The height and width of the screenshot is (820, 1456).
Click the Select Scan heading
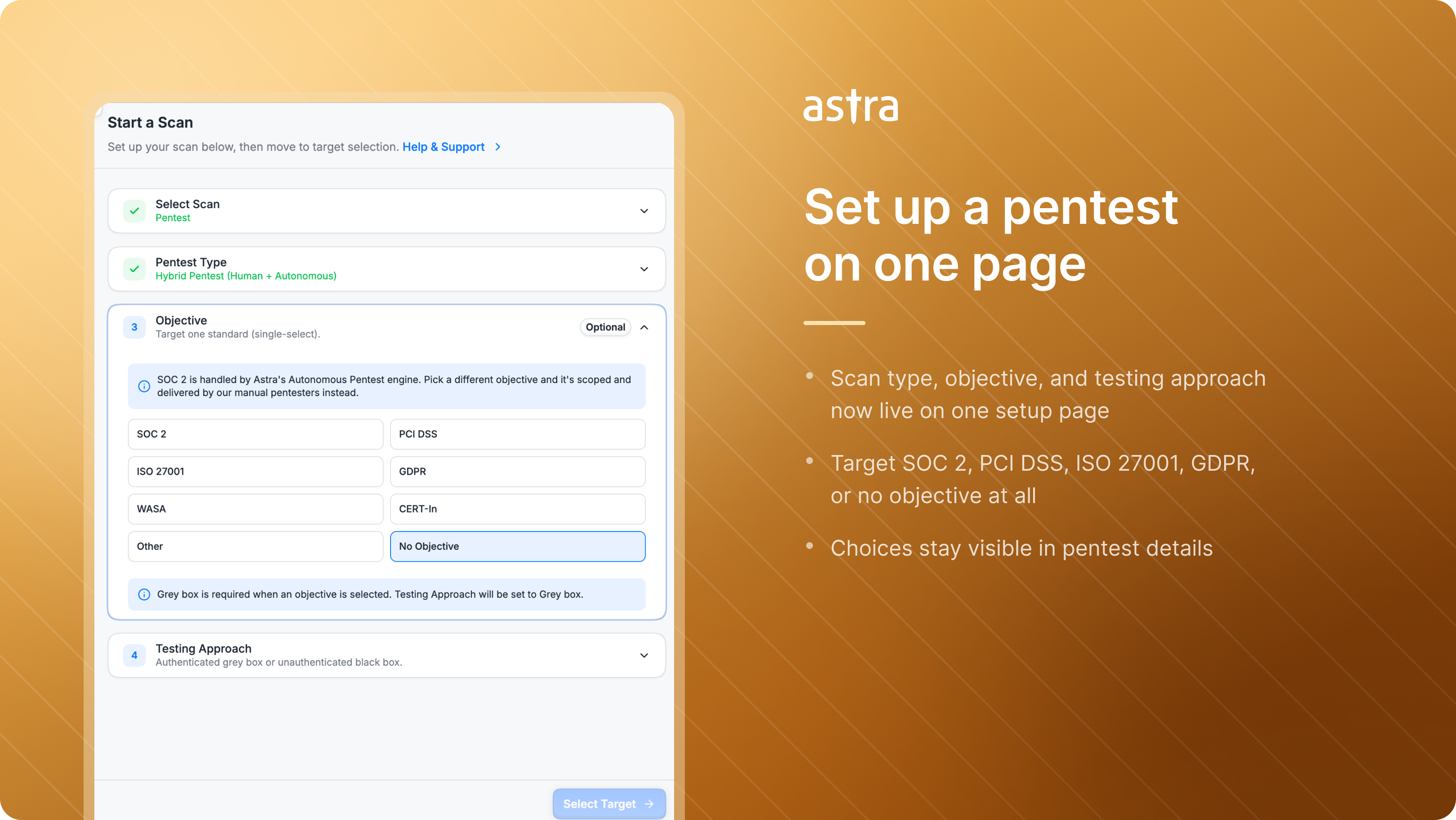point(188,204)
